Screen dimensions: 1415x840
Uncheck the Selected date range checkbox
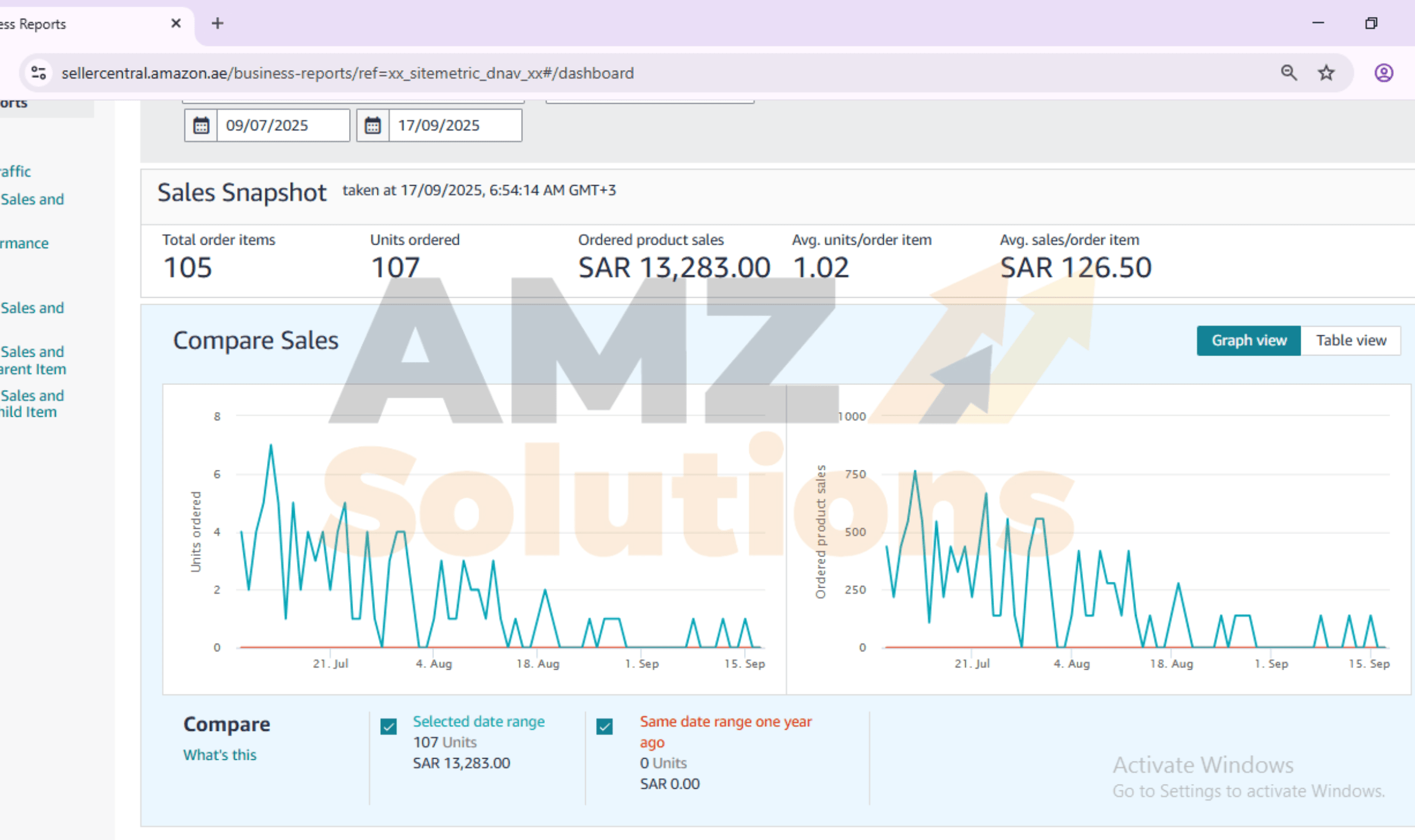click(389, 726)
